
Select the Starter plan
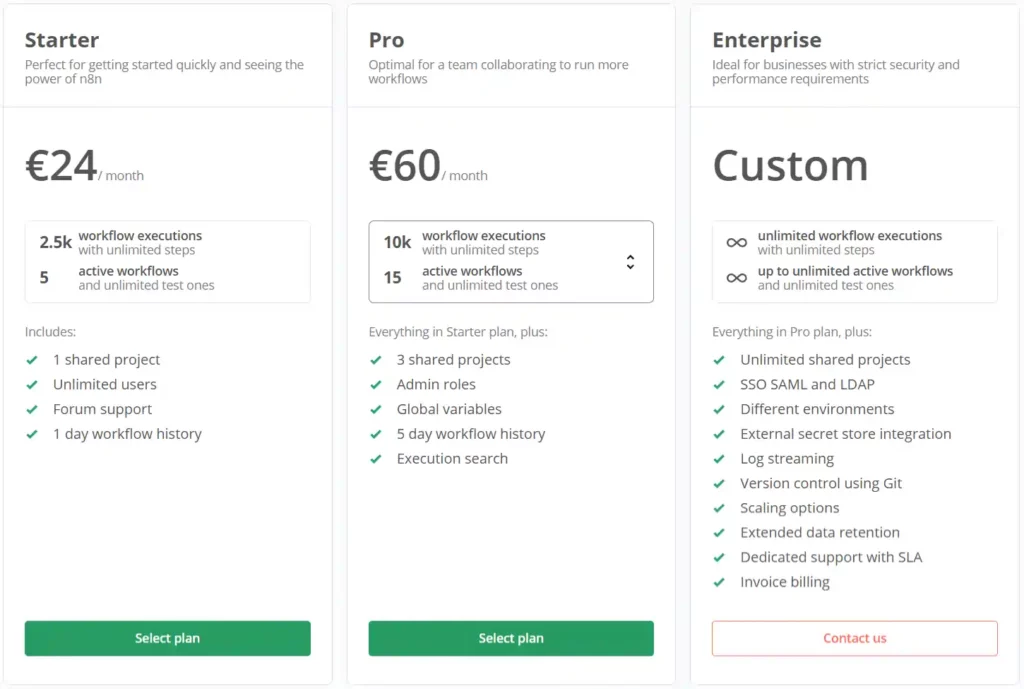coord(167,638)
